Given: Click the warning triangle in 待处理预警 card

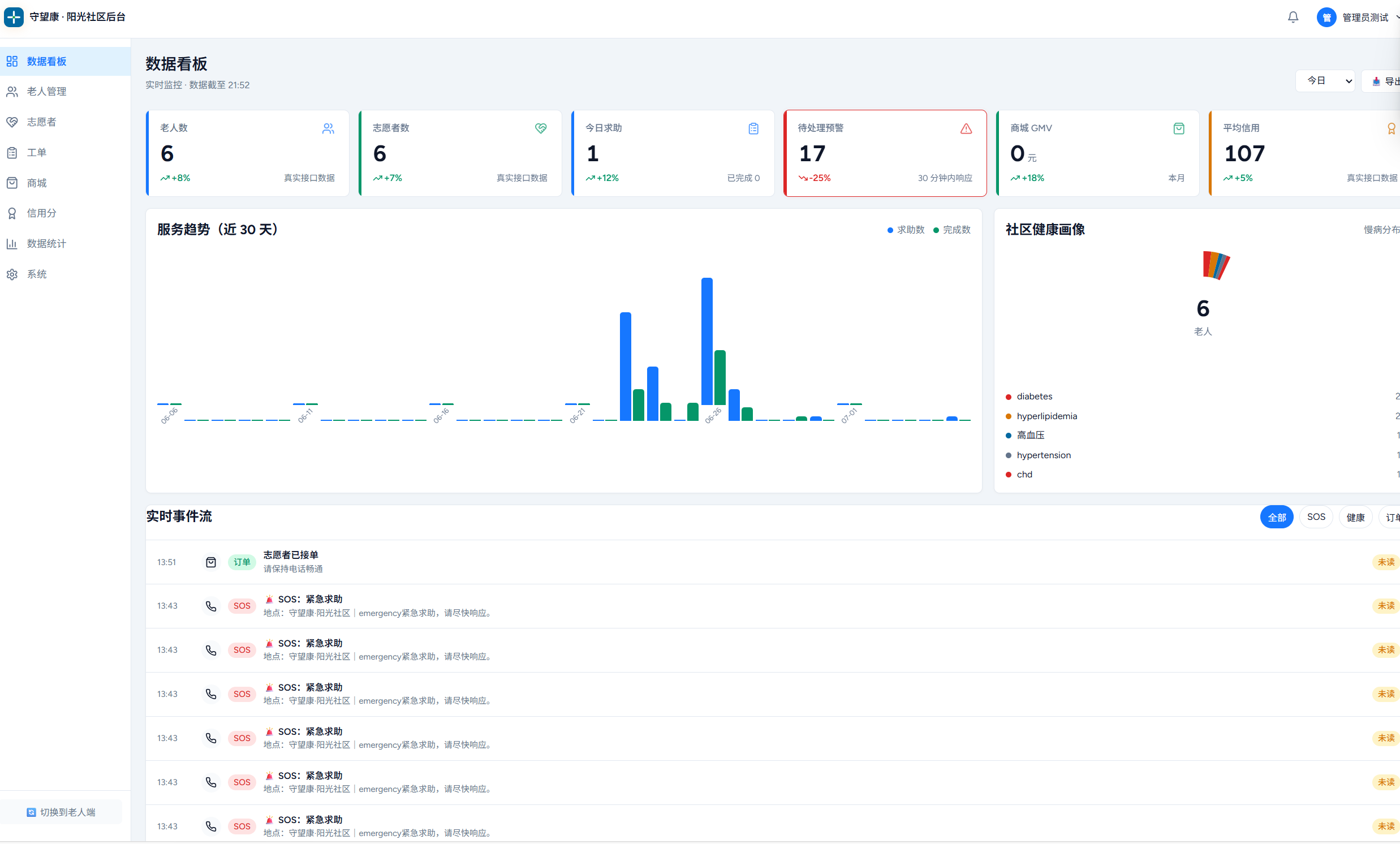Looking at the screenshot, I should click(966, 128).
